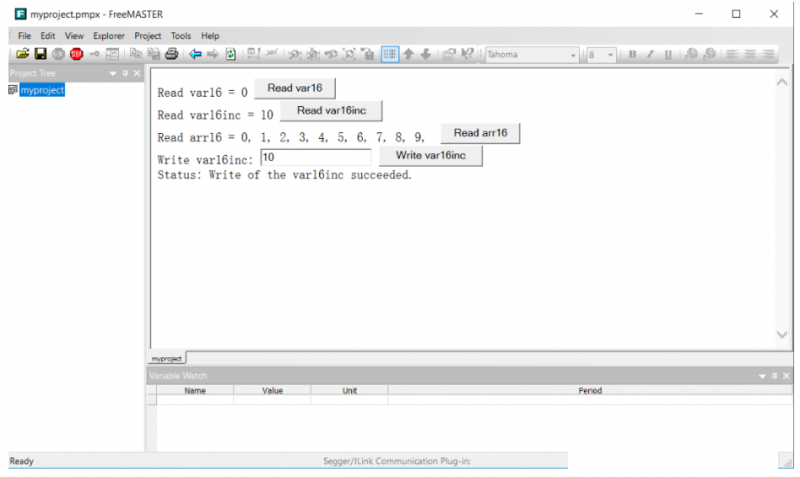Screen dimensions: 800x477
Task: Open the Tahoma font dropdown
Action: click(x=573, y=55)
